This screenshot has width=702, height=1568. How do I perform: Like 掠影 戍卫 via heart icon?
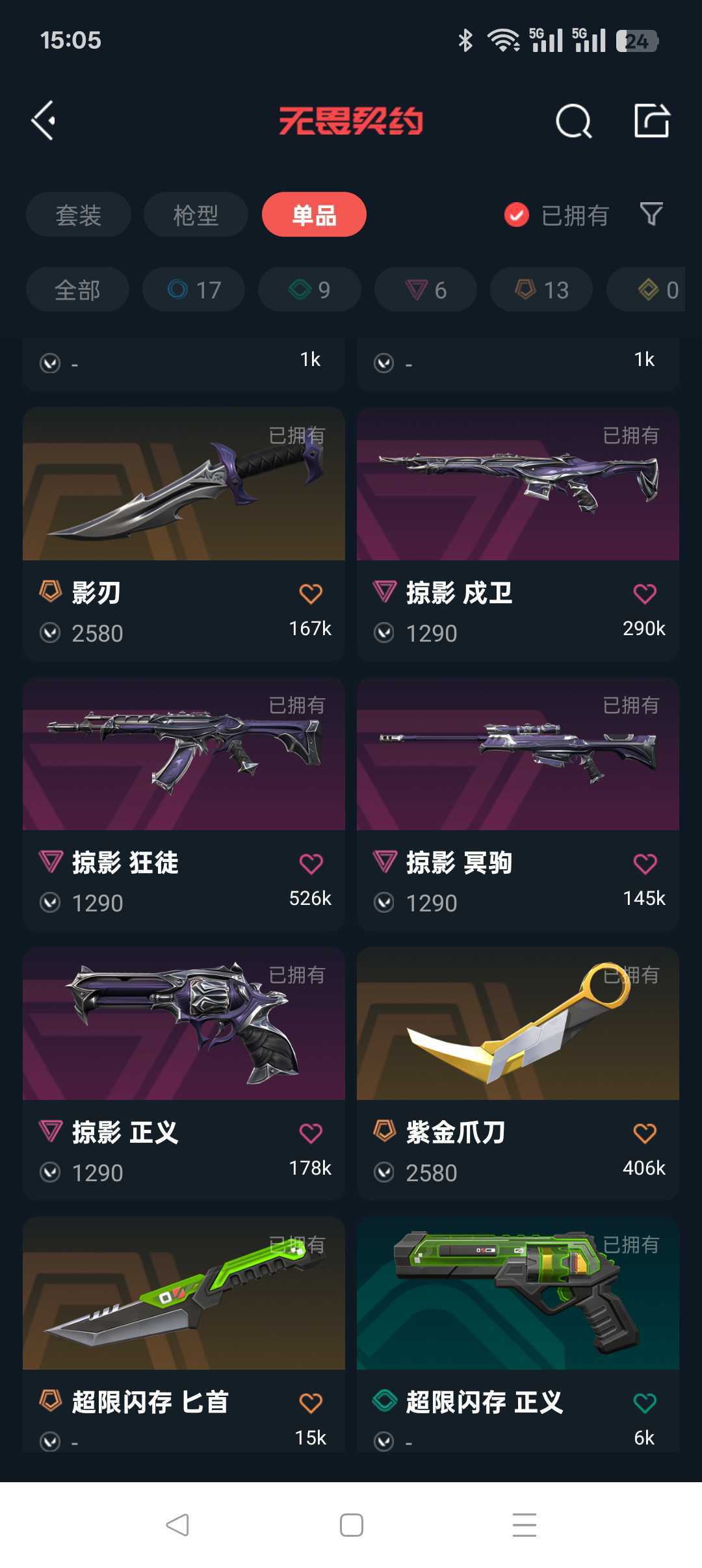(x=645, y=593)
